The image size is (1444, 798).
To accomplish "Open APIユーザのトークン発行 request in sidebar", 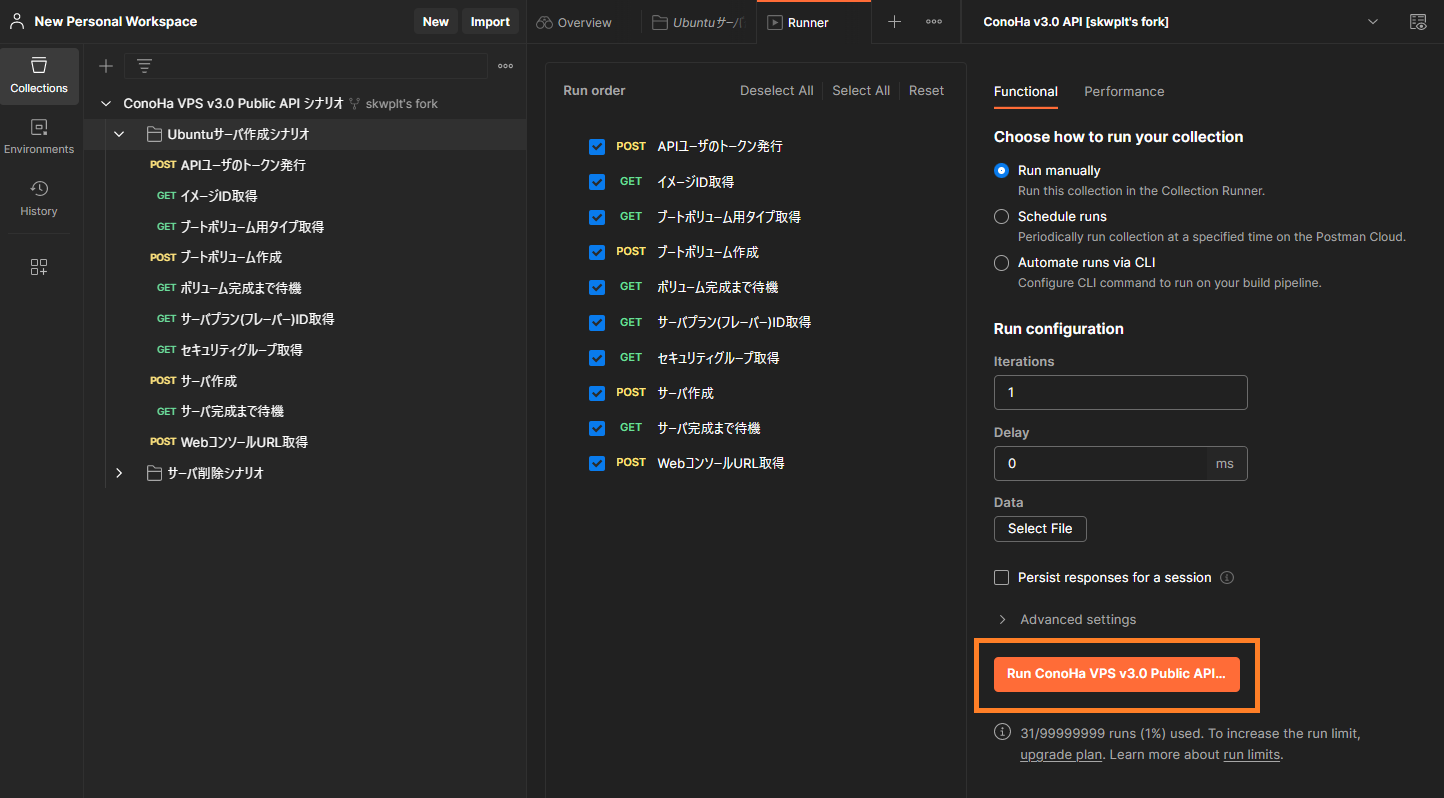I will pyautogui.click(x=243, y=165).
